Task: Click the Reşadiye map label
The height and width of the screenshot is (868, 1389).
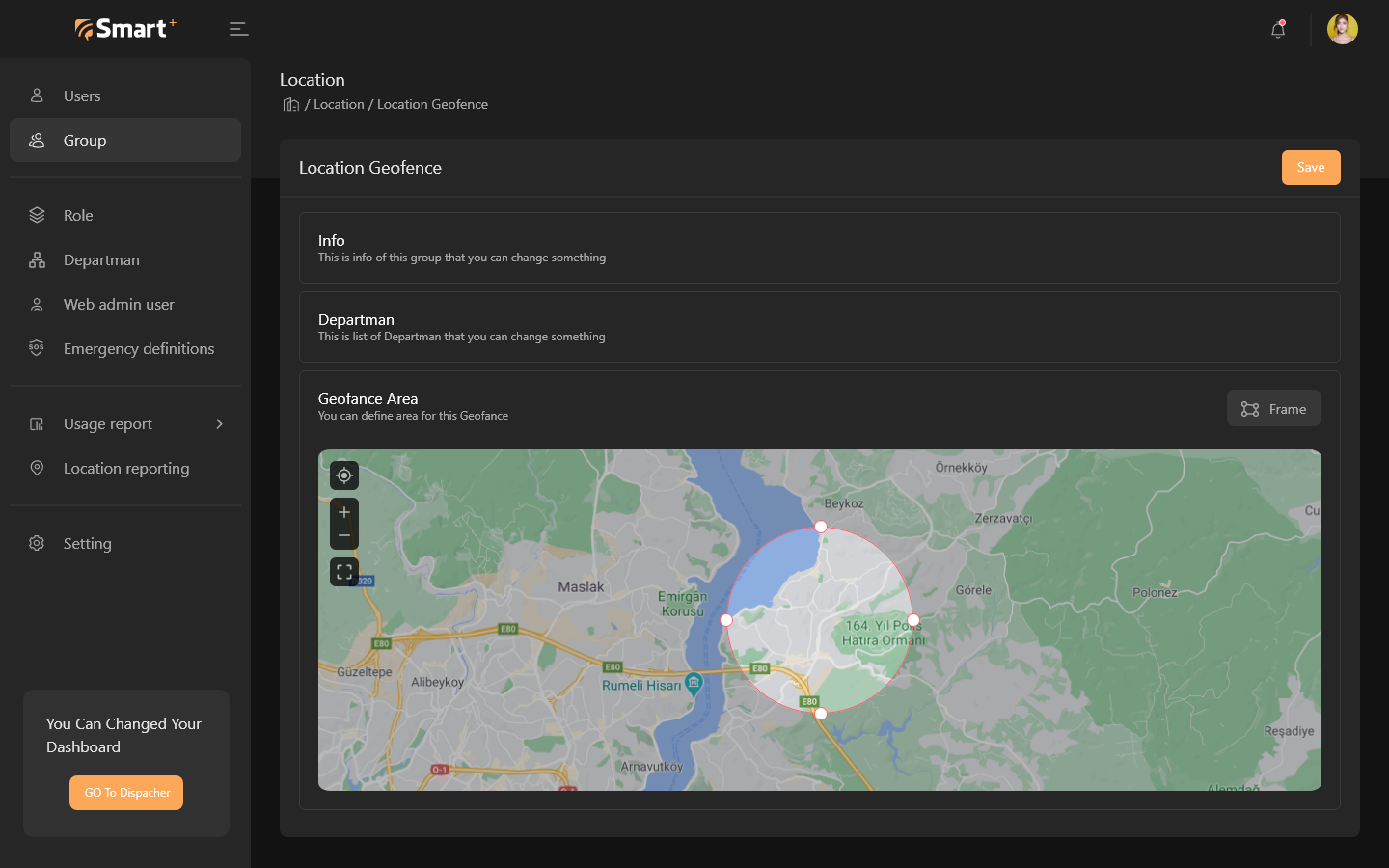Action: click(1289, 731)
